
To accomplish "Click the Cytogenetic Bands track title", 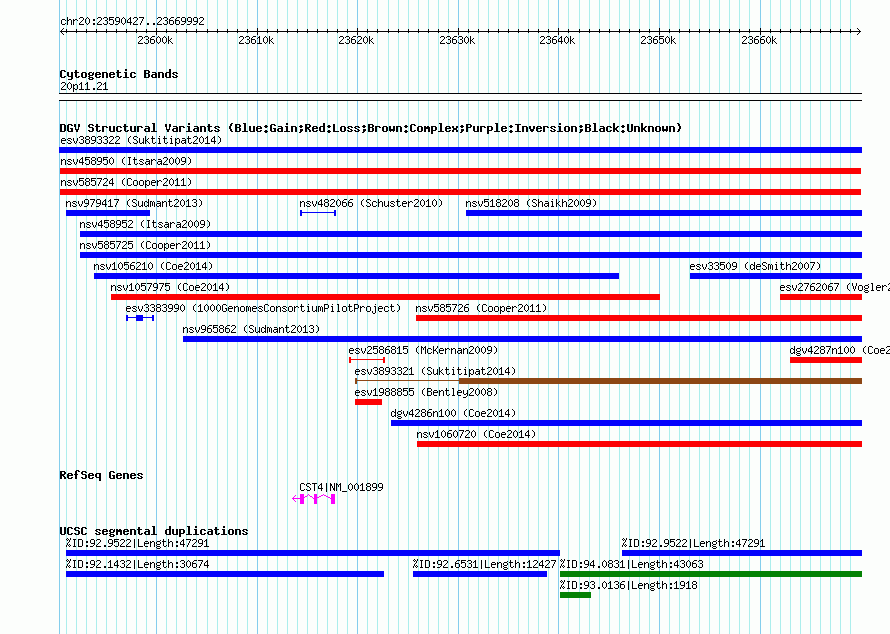I will point(119,74).
